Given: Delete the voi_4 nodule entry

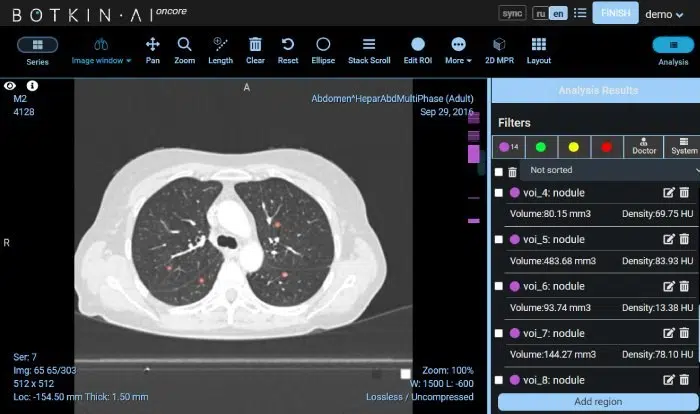Looking at the screenshot, I should pos(684,192).
